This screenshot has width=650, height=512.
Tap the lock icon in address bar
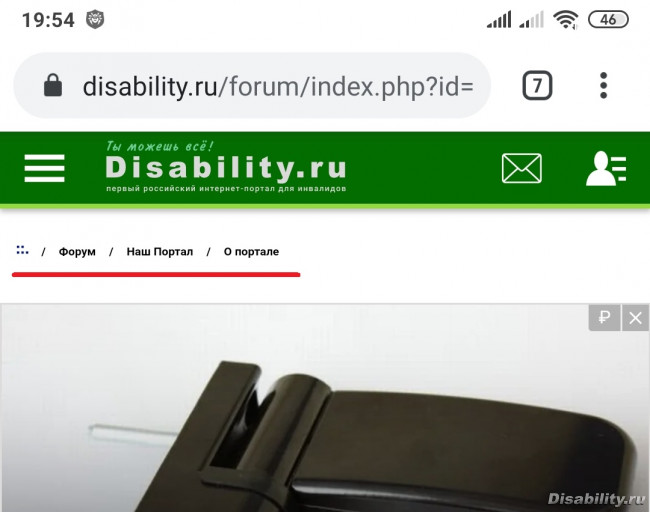point(53,85)
